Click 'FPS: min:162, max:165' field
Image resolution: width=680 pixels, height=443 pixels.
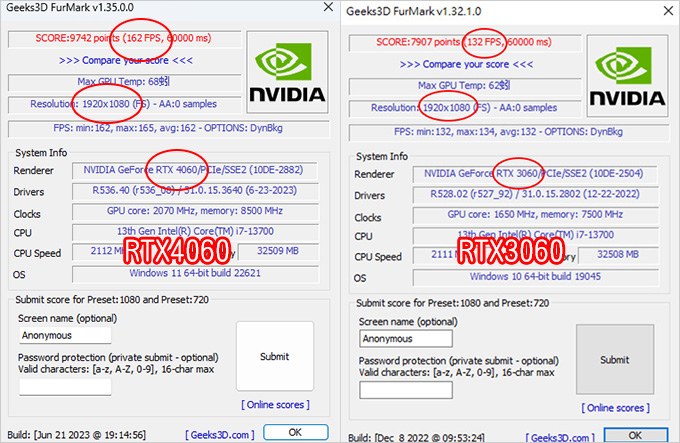pyautogui.click(x=168, y=128)
